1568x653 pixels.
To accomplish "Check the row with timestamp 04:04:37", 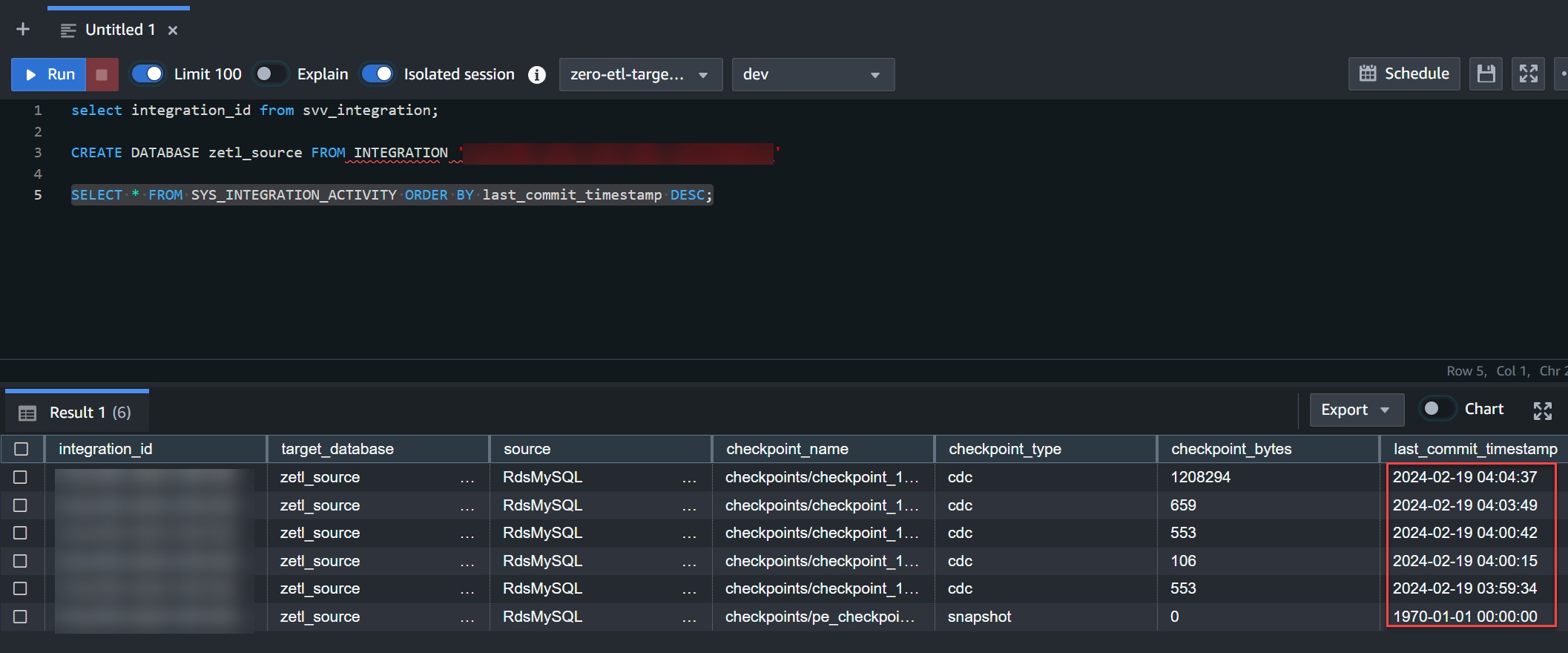I will [x=21, y=477].
